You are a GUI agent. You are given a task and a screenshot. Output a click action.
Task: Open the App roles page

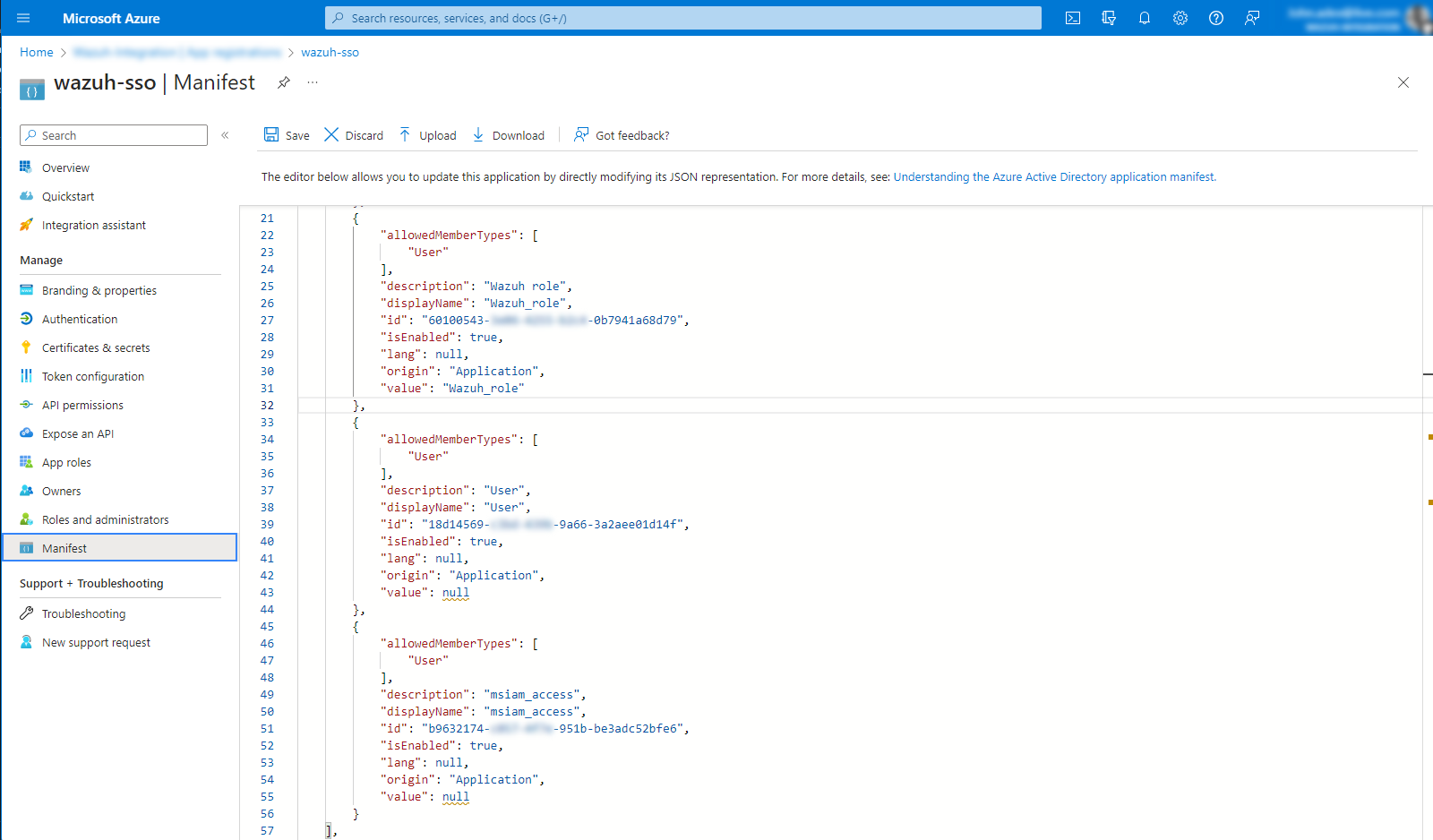coord(66,462)
